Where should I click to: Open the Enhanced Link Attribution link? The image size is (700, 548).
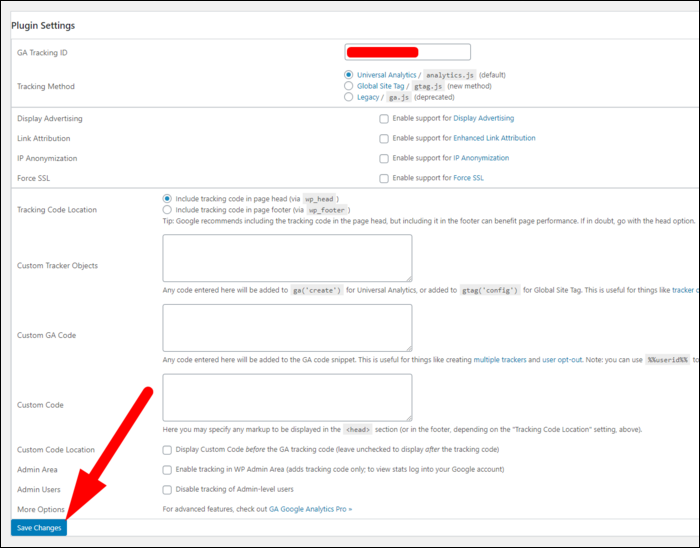pos(494,138)
